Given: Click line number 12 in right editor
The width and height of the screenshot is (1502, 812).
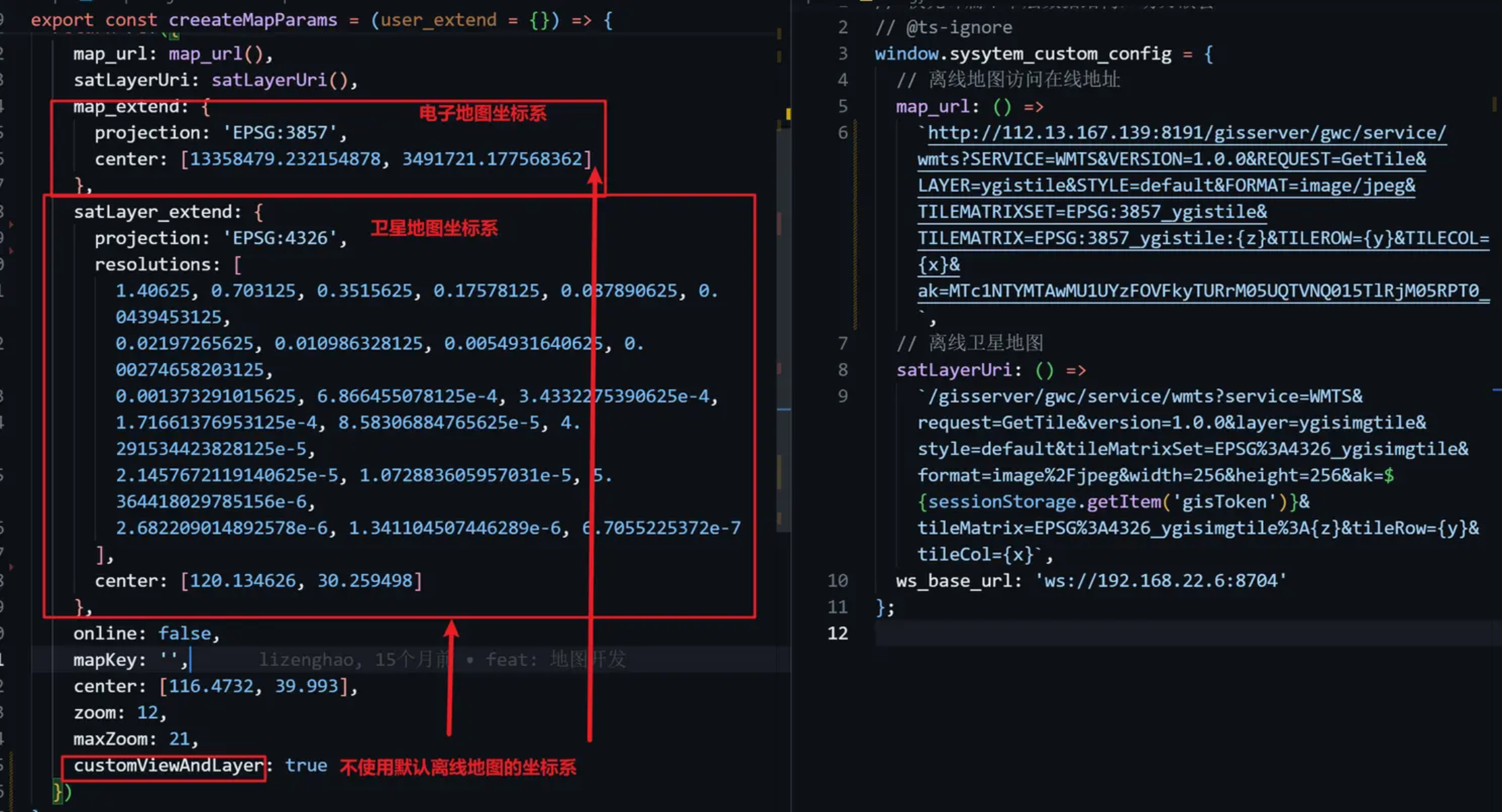Looking at the screenshot, I should [x=837, y=634].
